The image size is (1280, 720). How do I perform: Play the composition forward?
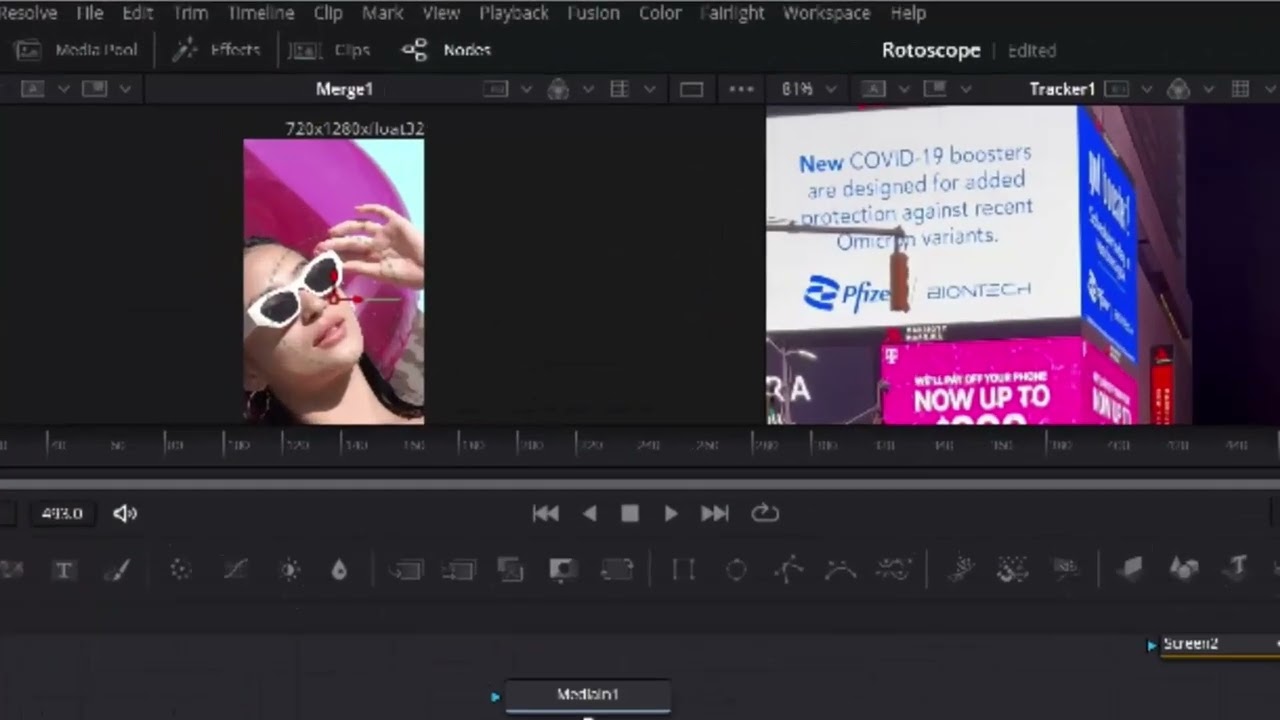click(x=671, y=513)
